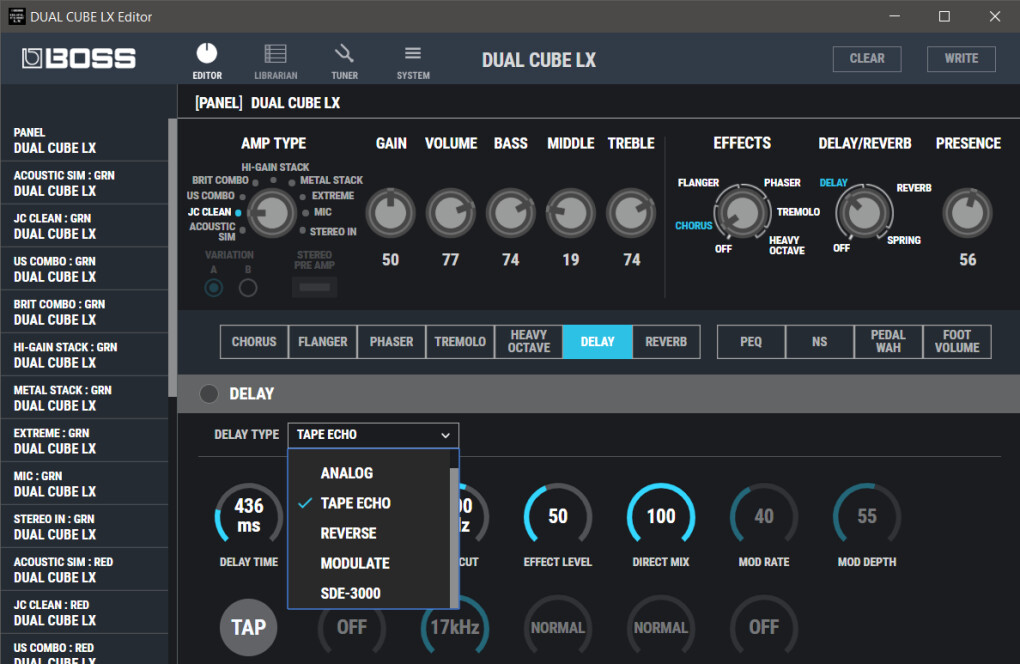1020x664 pixels.
Task: Toggle the Delay effect on/off button
Action: click(209, 393)
